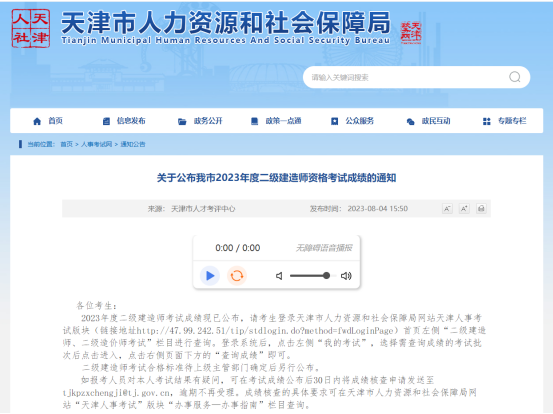Click the folder icon beside 政务公开

(x=182, y=122)
